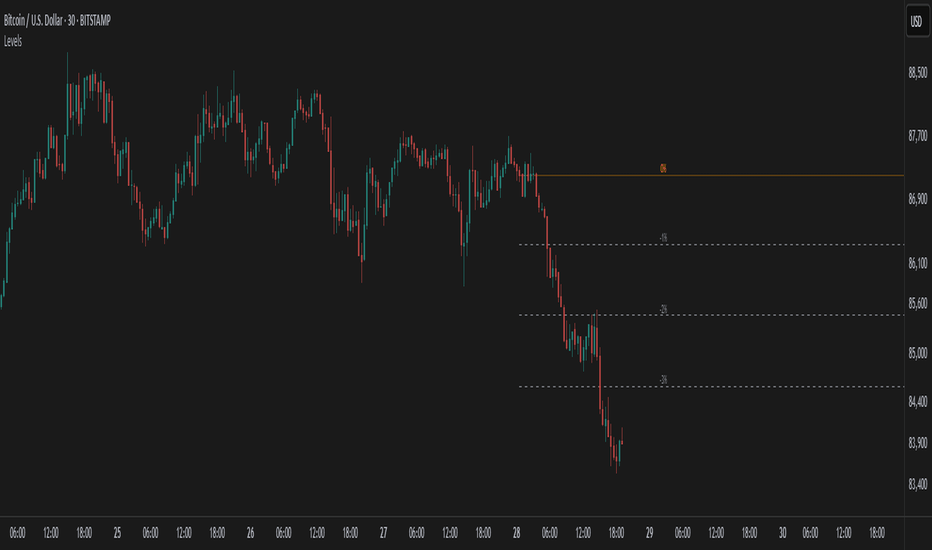Click the 26 date marker on time axis
932x550 pixels.
(250, 533)
